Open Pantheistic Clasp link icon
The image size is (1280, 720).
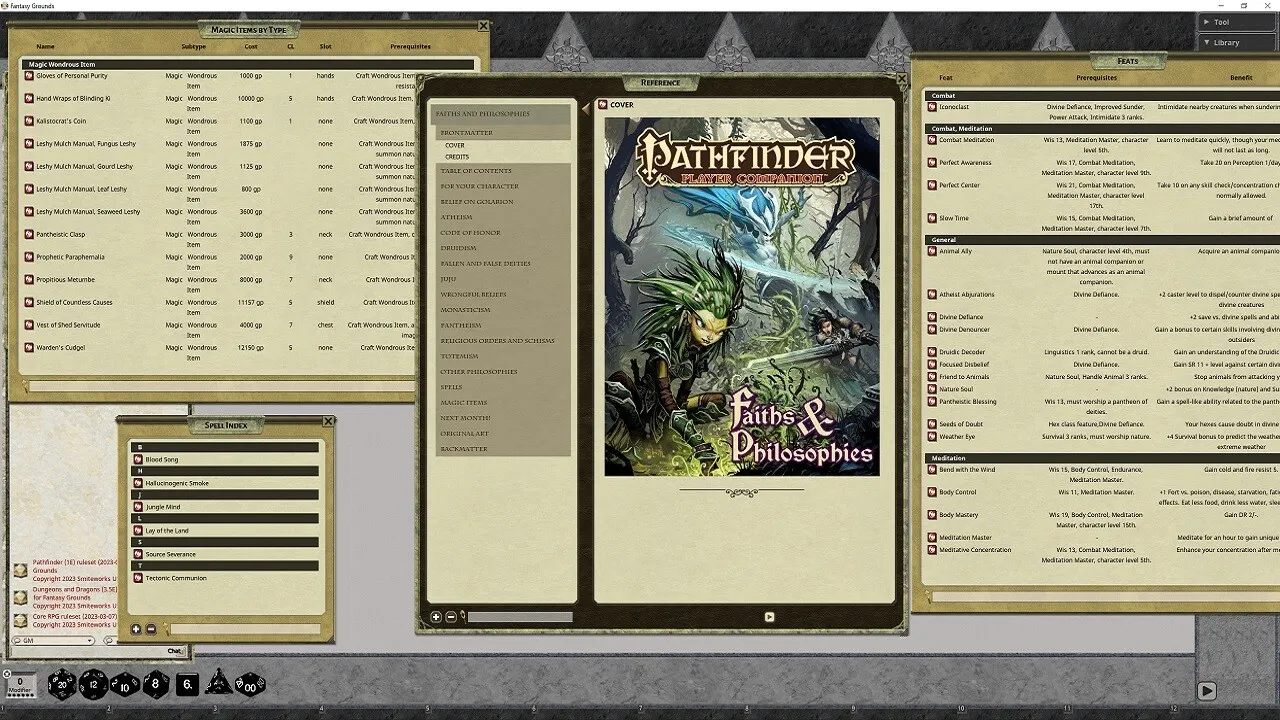coord(29,234)
